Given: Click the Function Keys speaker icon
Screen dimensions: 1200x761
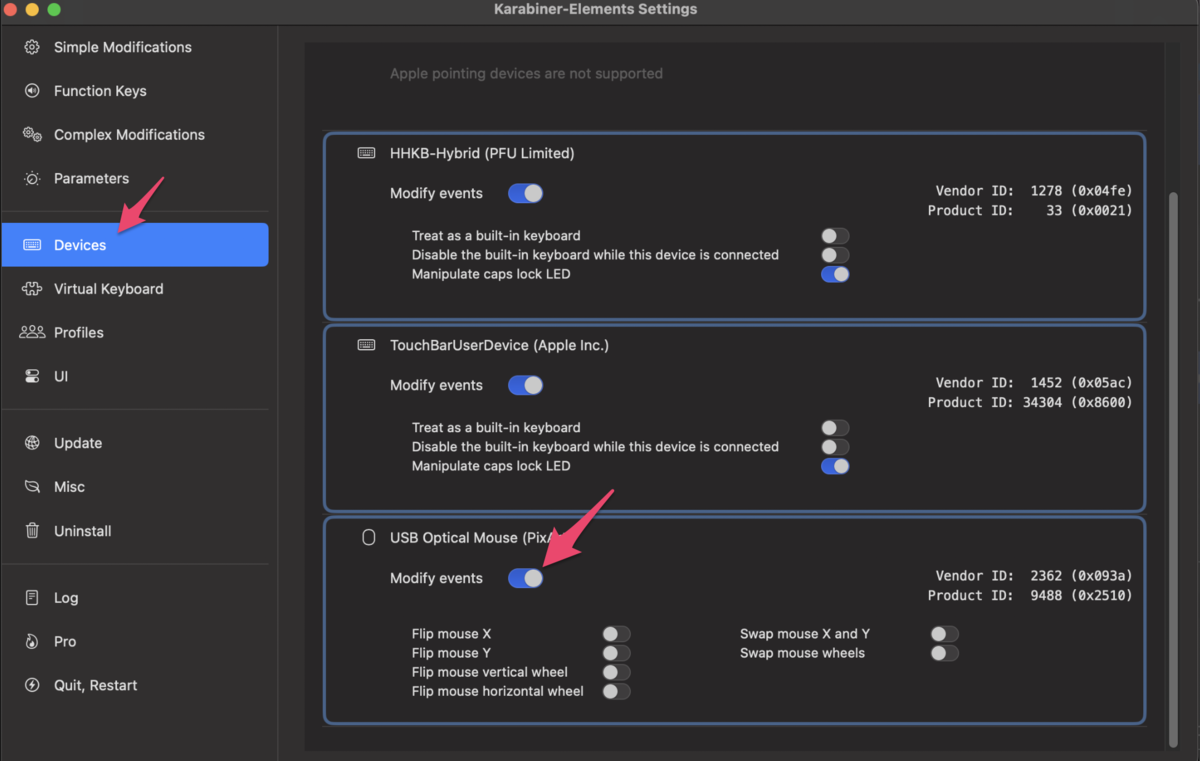Looking at the screenshot, I should [32, 91].
